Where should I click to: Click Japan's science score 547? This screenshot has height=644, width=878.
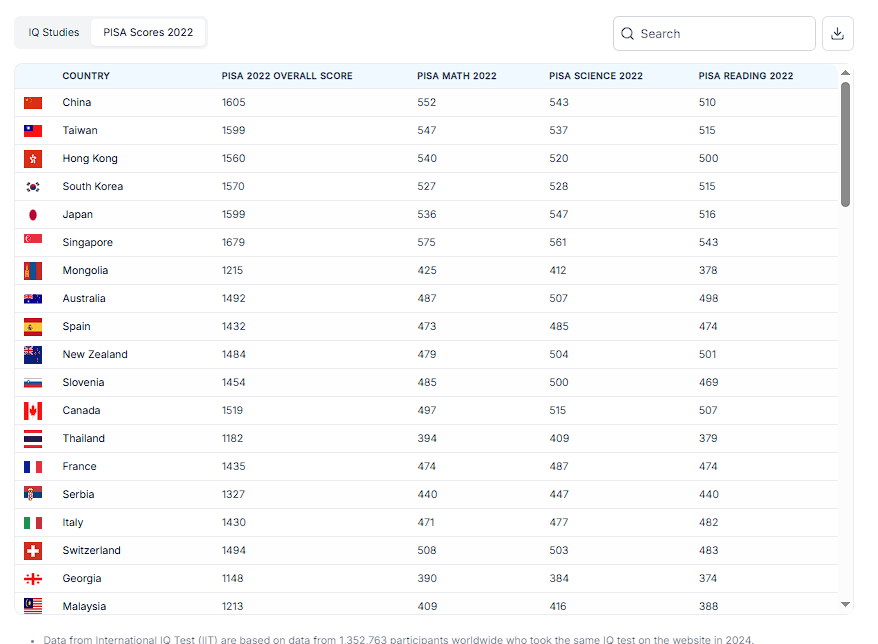[559, 214]
